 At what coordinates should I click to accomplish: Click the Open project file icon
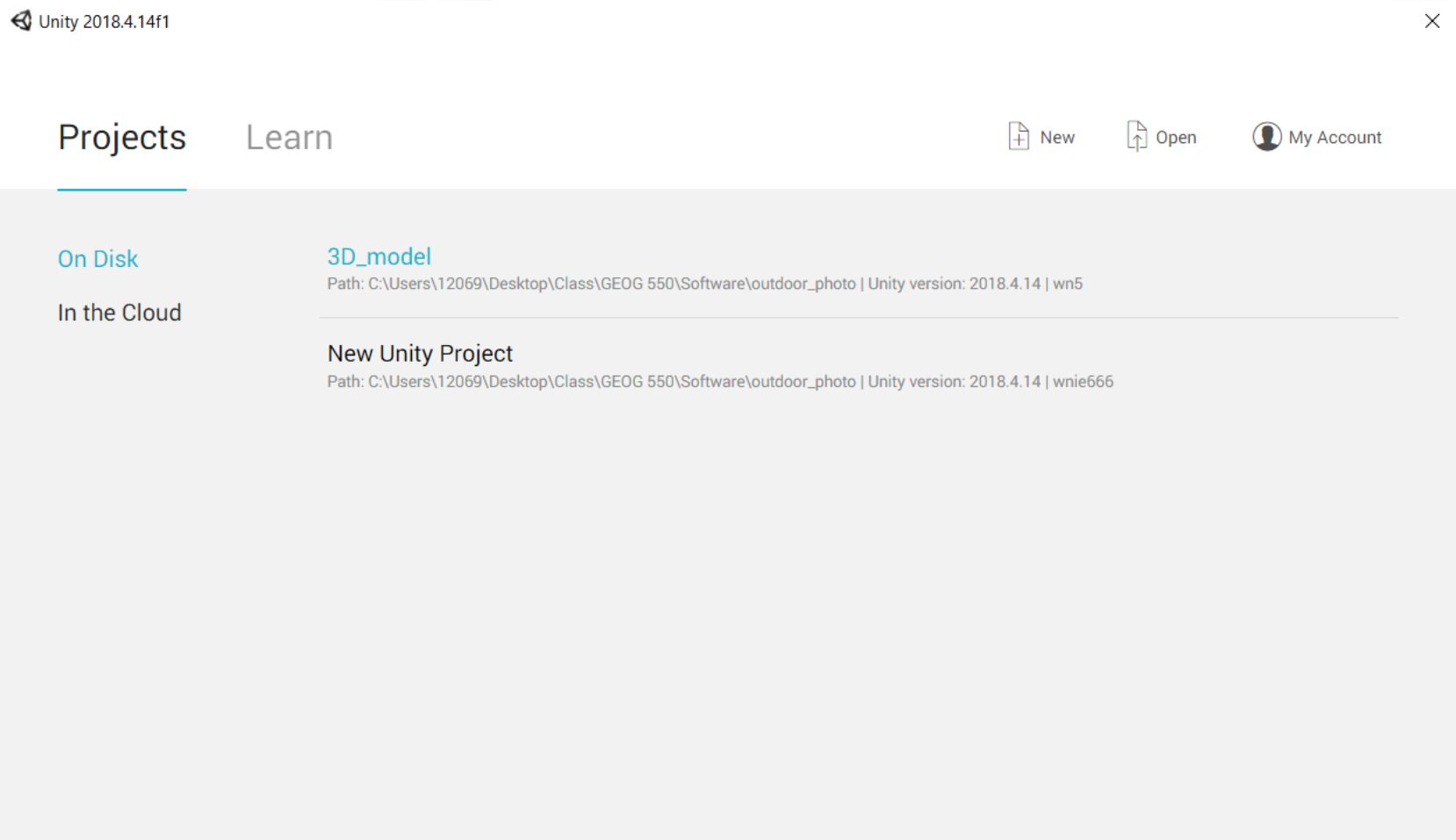(x=1136, y=137)
